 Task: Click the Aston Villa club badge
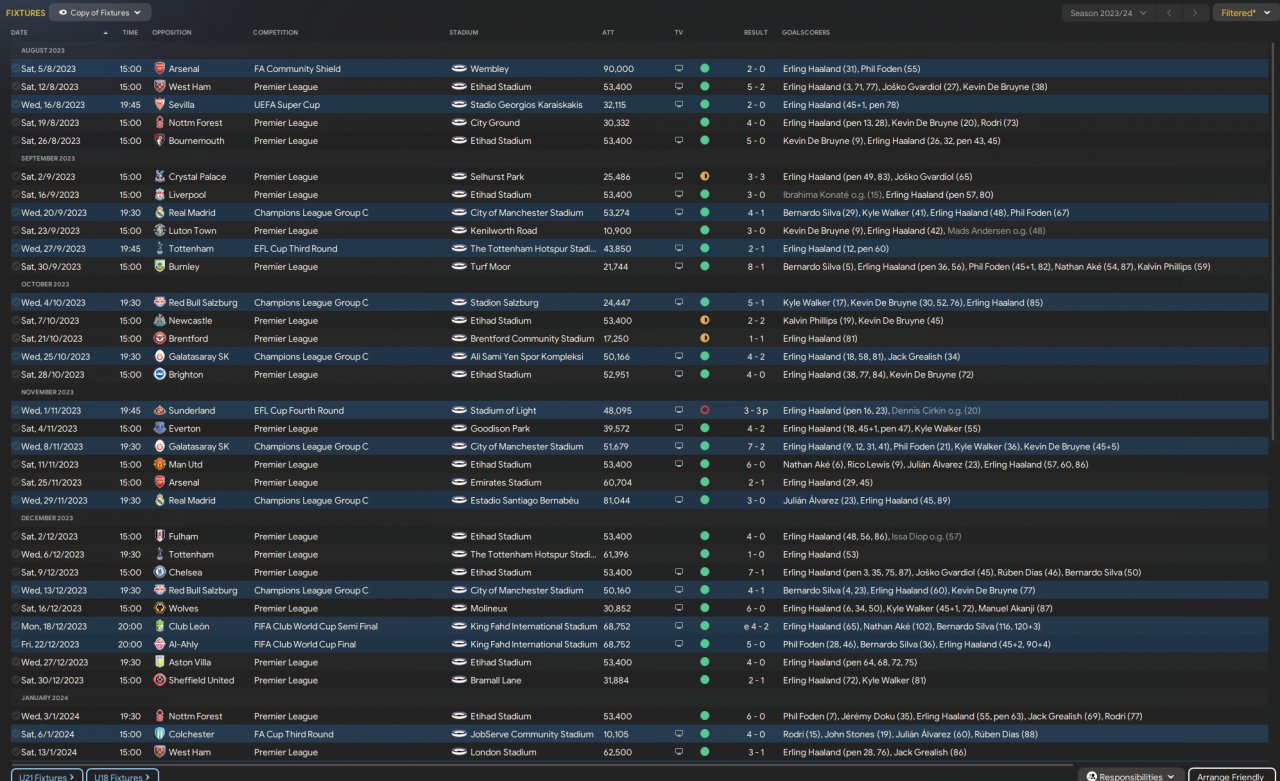[160, 663]
